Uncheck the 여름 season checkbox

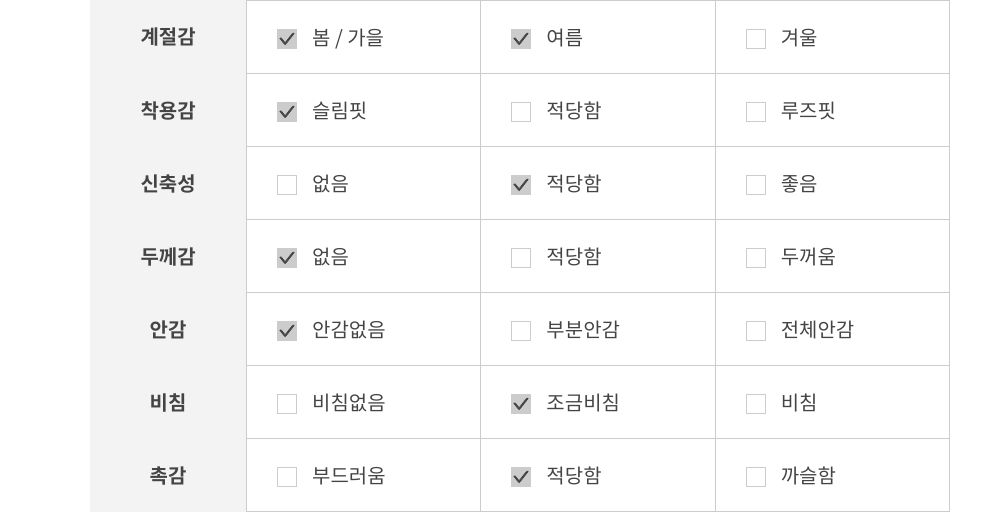click(521, 39)
